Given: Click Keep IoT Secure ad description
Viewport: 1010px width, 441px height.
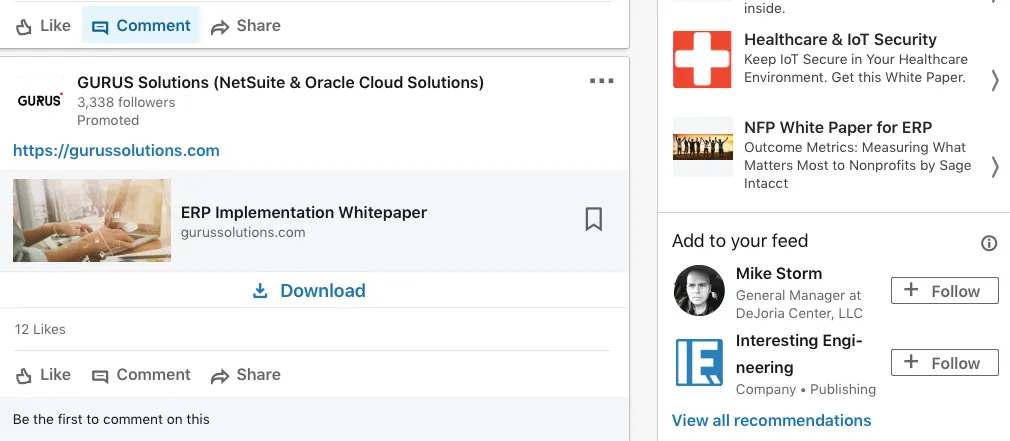Looking at the screenshot, I should click(x=855, y=68).
